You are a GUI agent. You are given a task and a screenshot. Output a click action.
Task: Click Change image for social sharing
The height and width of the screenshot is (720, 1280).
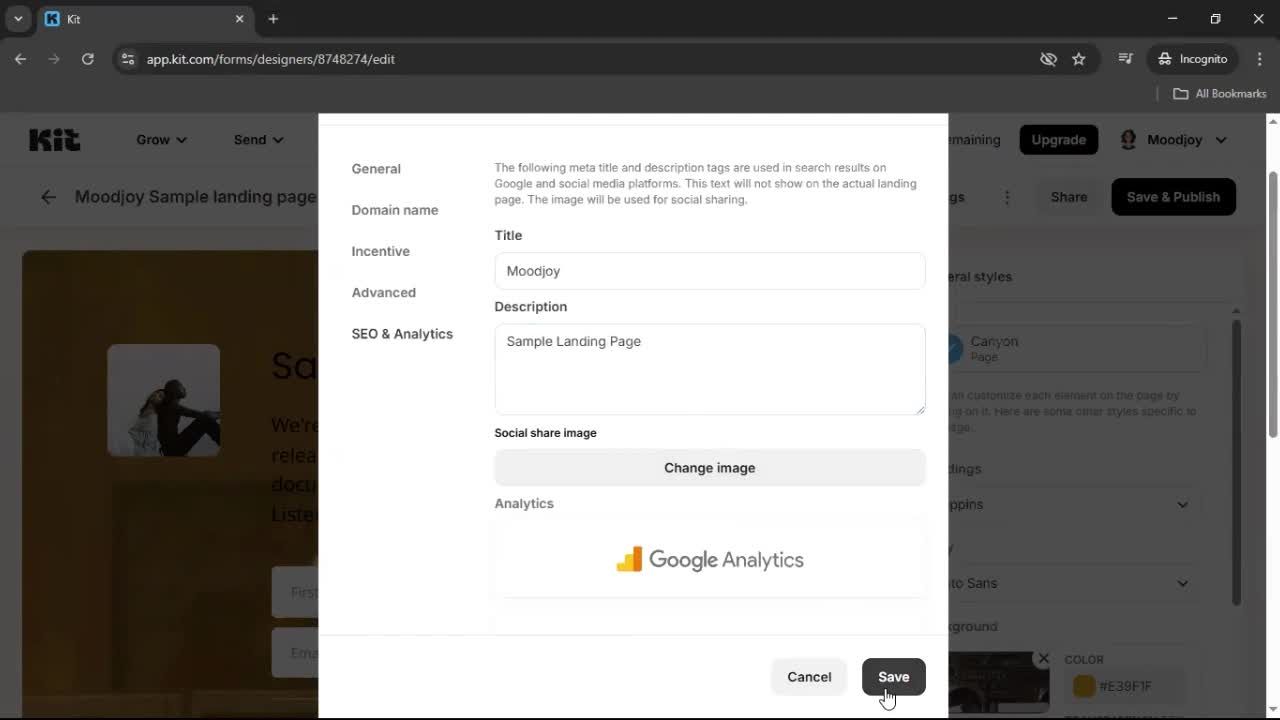pyautogui.click(x=709, y=467)
